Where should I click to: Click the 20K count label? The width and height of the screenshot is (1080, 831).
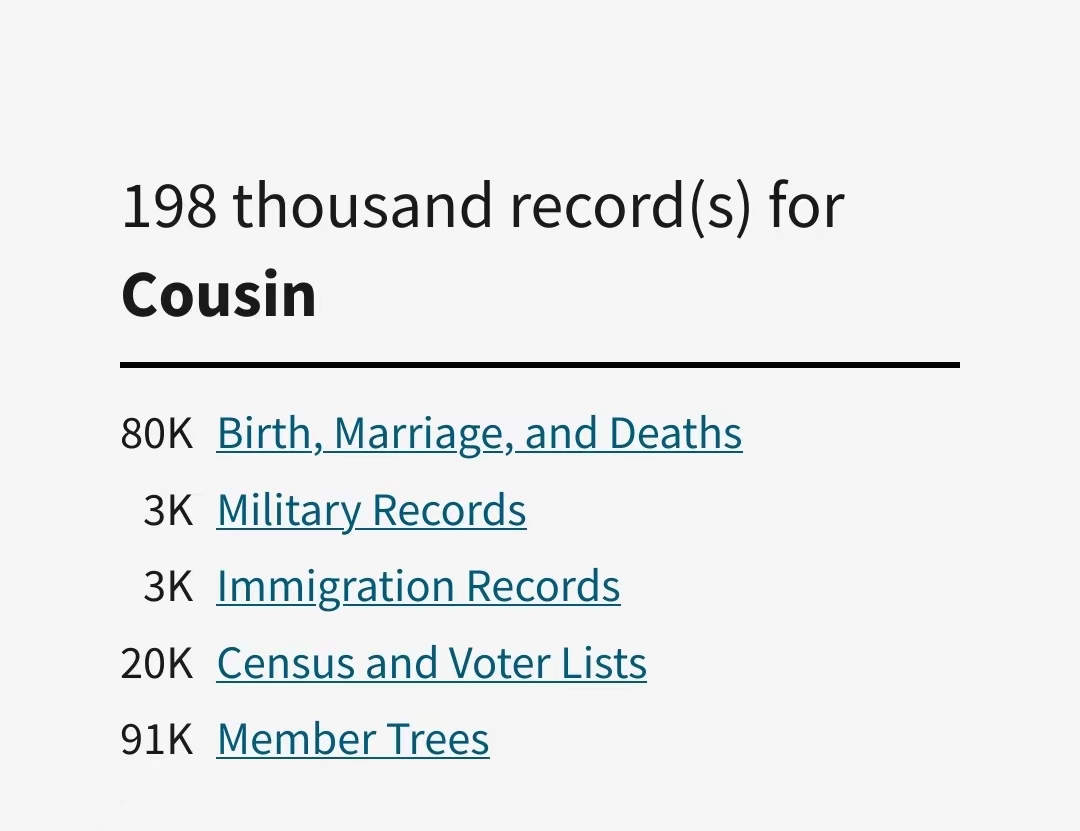(157, 663)
